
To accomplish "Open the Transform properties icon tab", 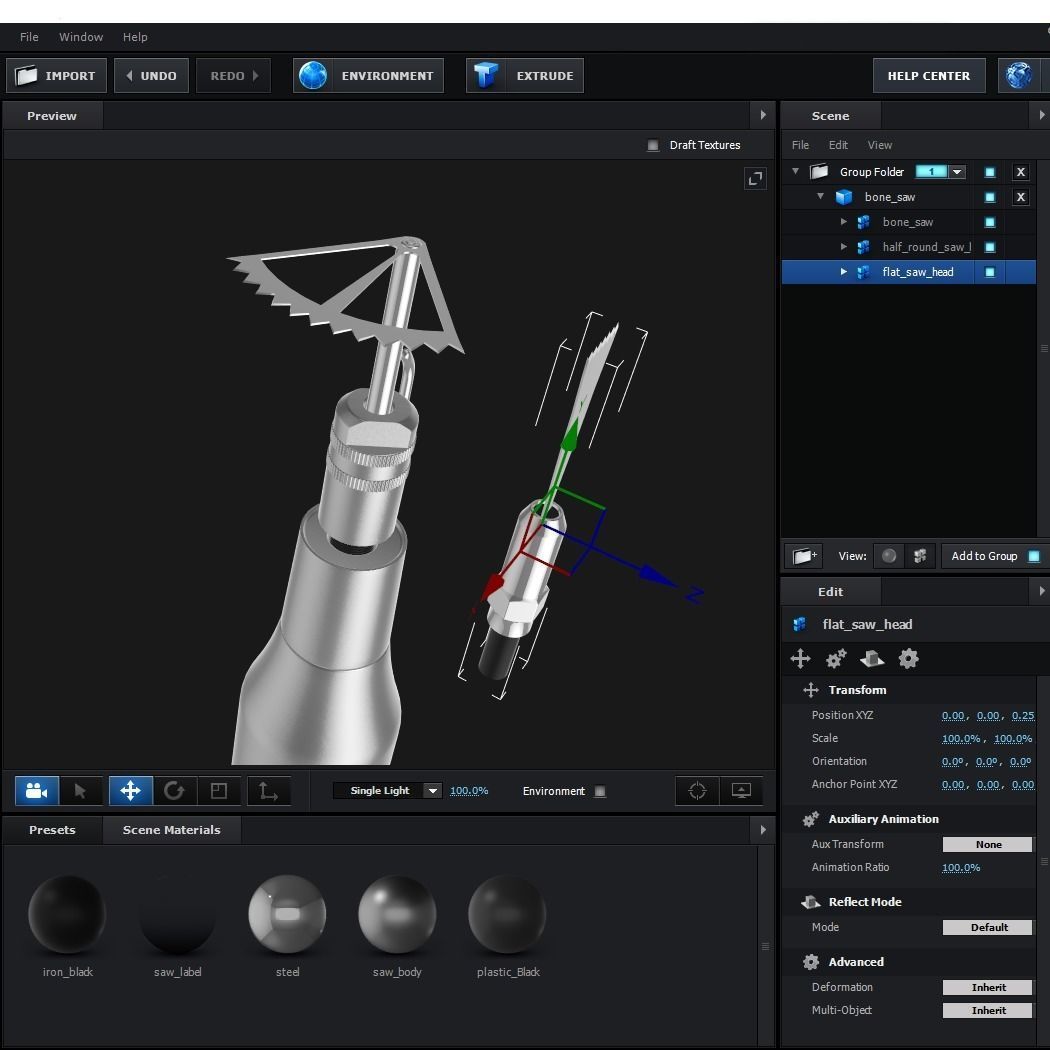I will pos(800,658).
